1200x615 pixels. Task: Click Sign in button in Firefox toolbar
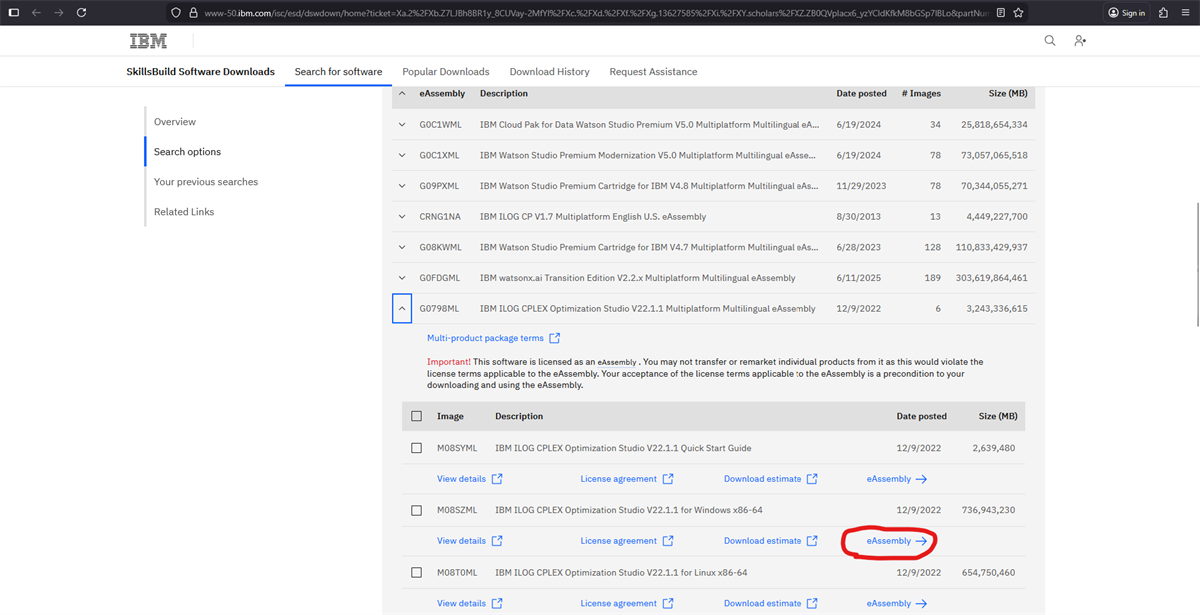1126,13
